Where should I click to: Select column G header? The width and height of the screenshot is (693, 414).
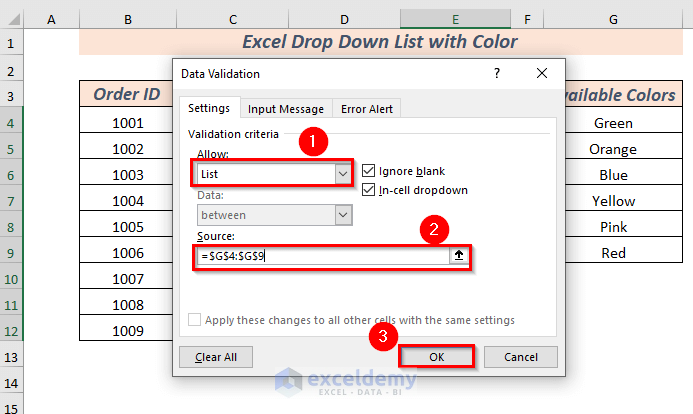tap(613, 19)
